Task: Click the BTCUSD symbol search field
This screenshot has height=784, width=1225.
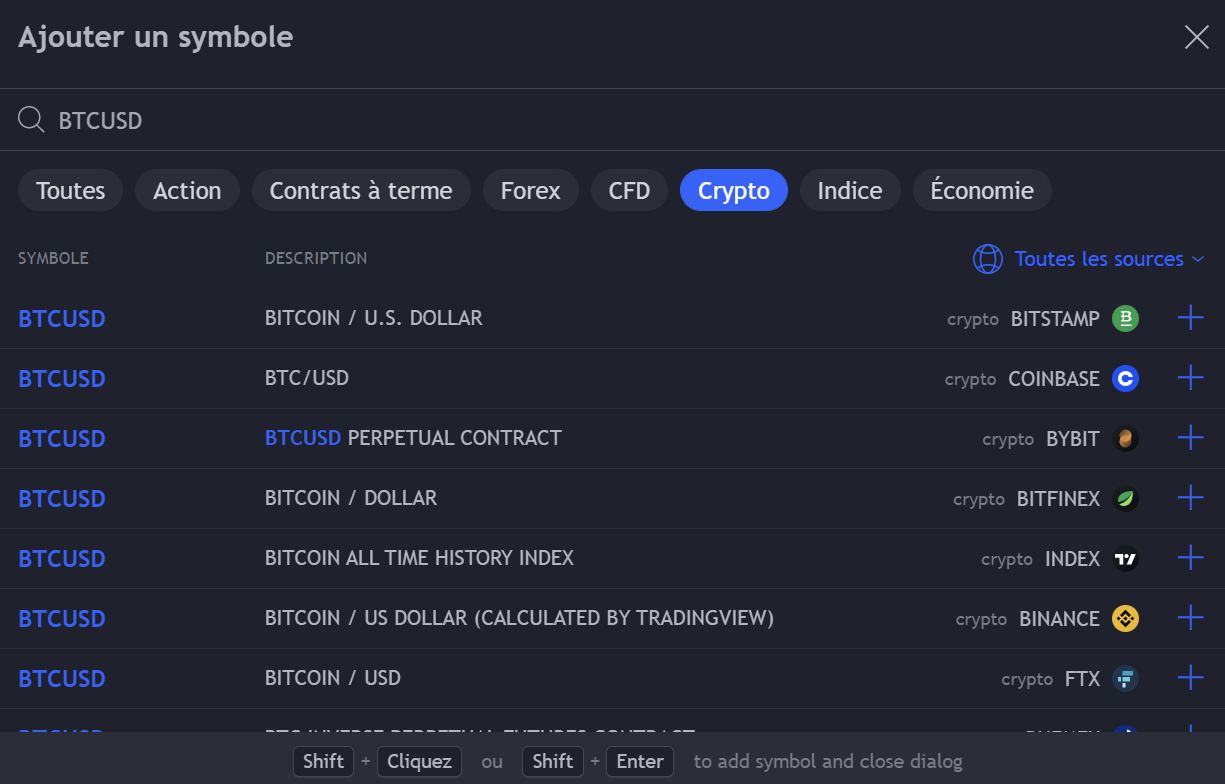Action: click(x=600, y=120)
